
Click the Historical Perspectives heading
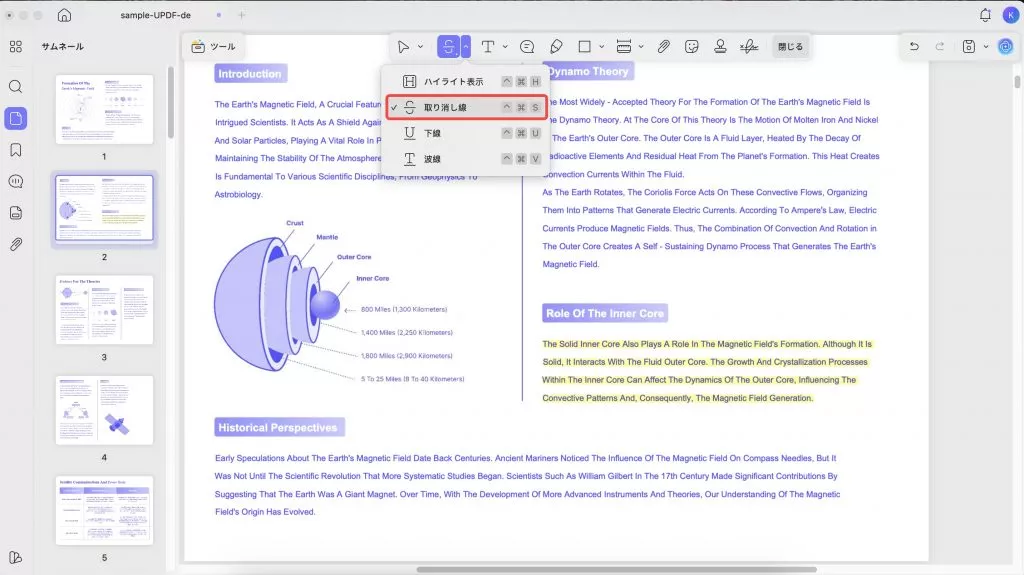pos(278,428)
